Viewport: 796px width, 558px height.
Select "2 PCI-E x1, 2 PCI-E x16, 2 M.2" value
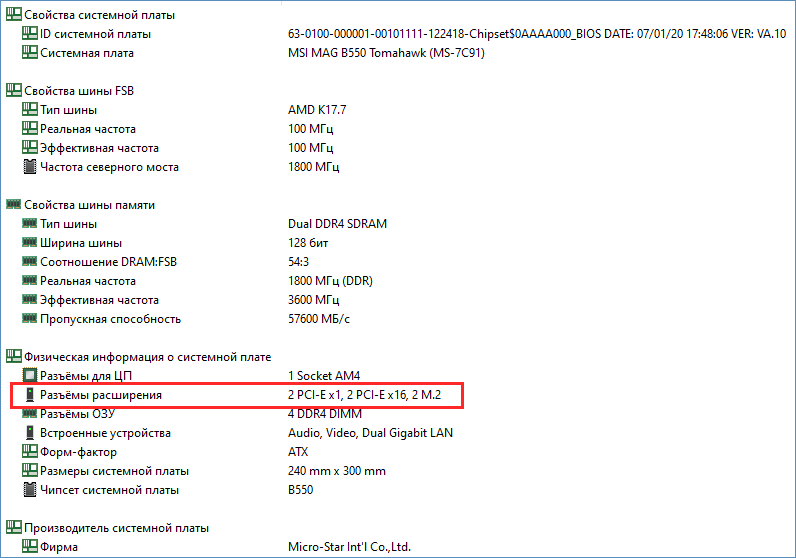[364, 395]
